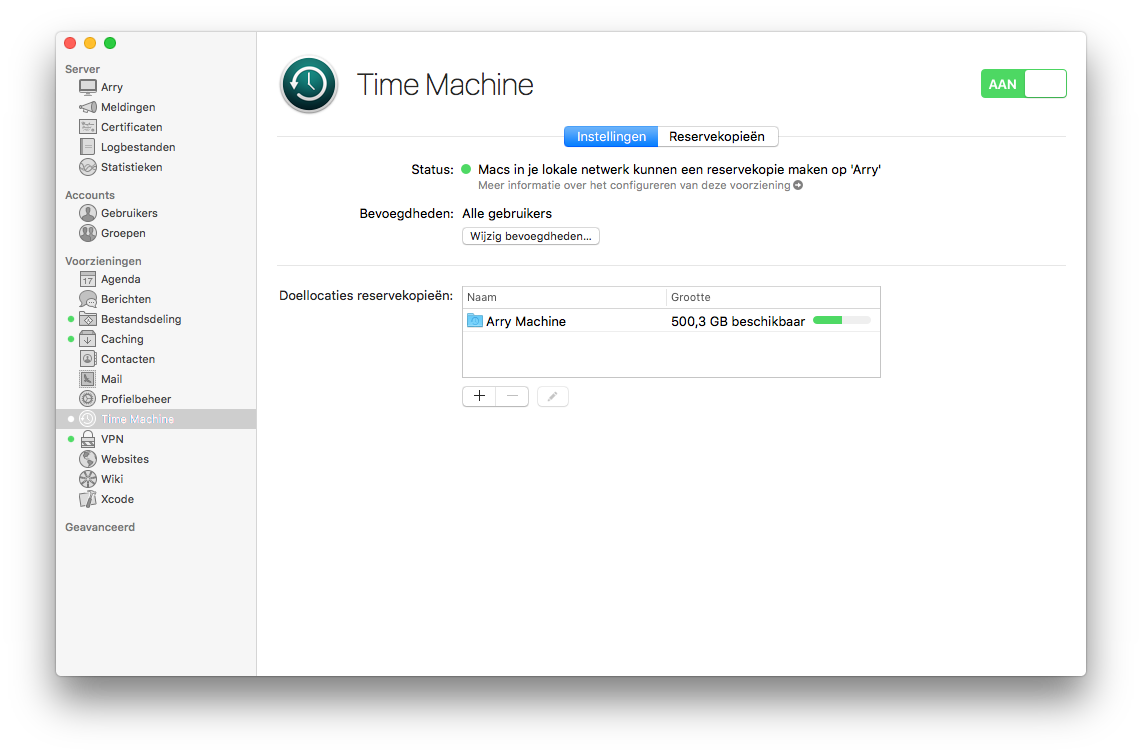Open the configuration info arrow link
This screenshot has width=1142, height=756.
(798, 185)
